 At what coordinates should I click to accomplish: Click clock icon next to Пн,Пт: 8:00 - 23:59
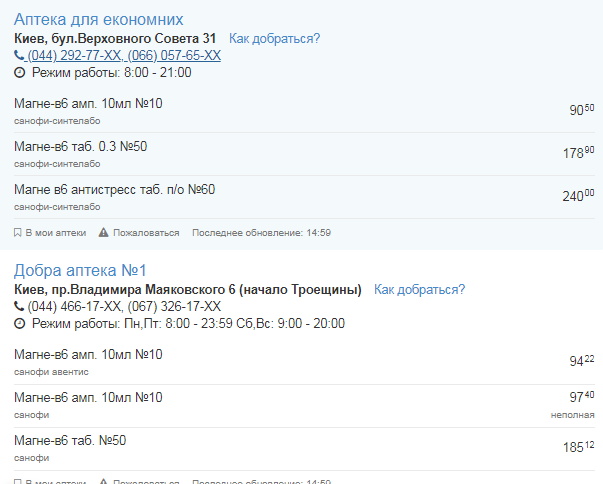click(x=19, y=324)
